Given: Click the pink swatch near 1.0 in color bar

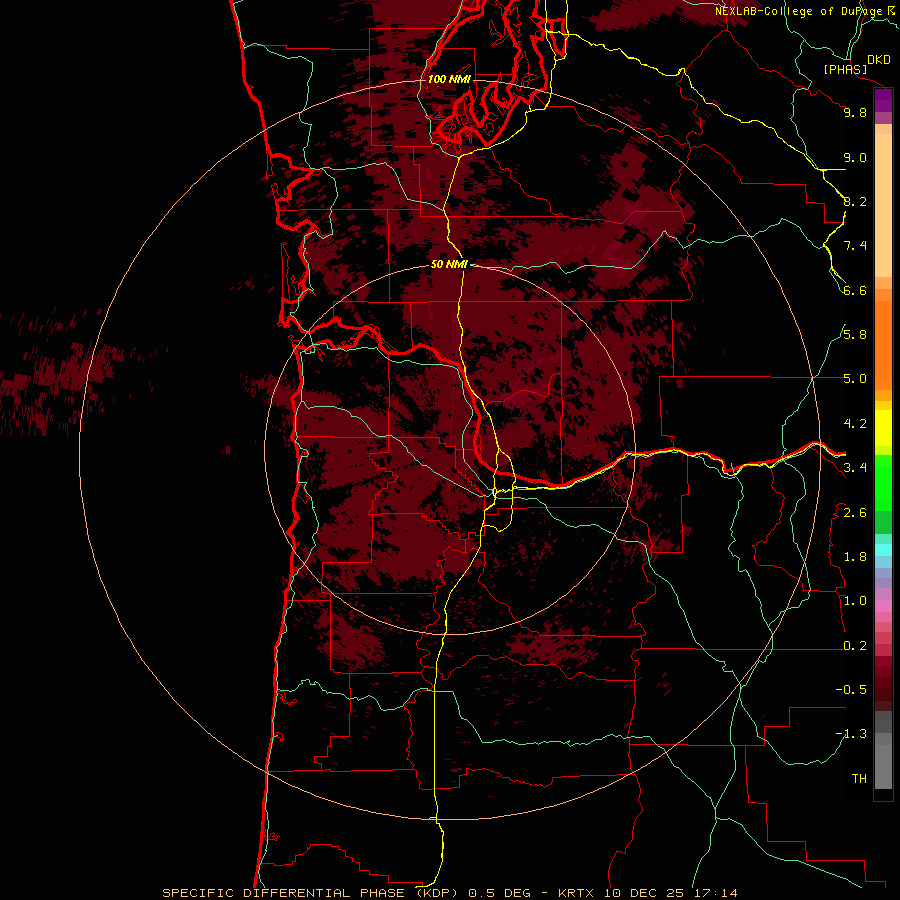Looking at the screenshot, I should click(883, 606).
